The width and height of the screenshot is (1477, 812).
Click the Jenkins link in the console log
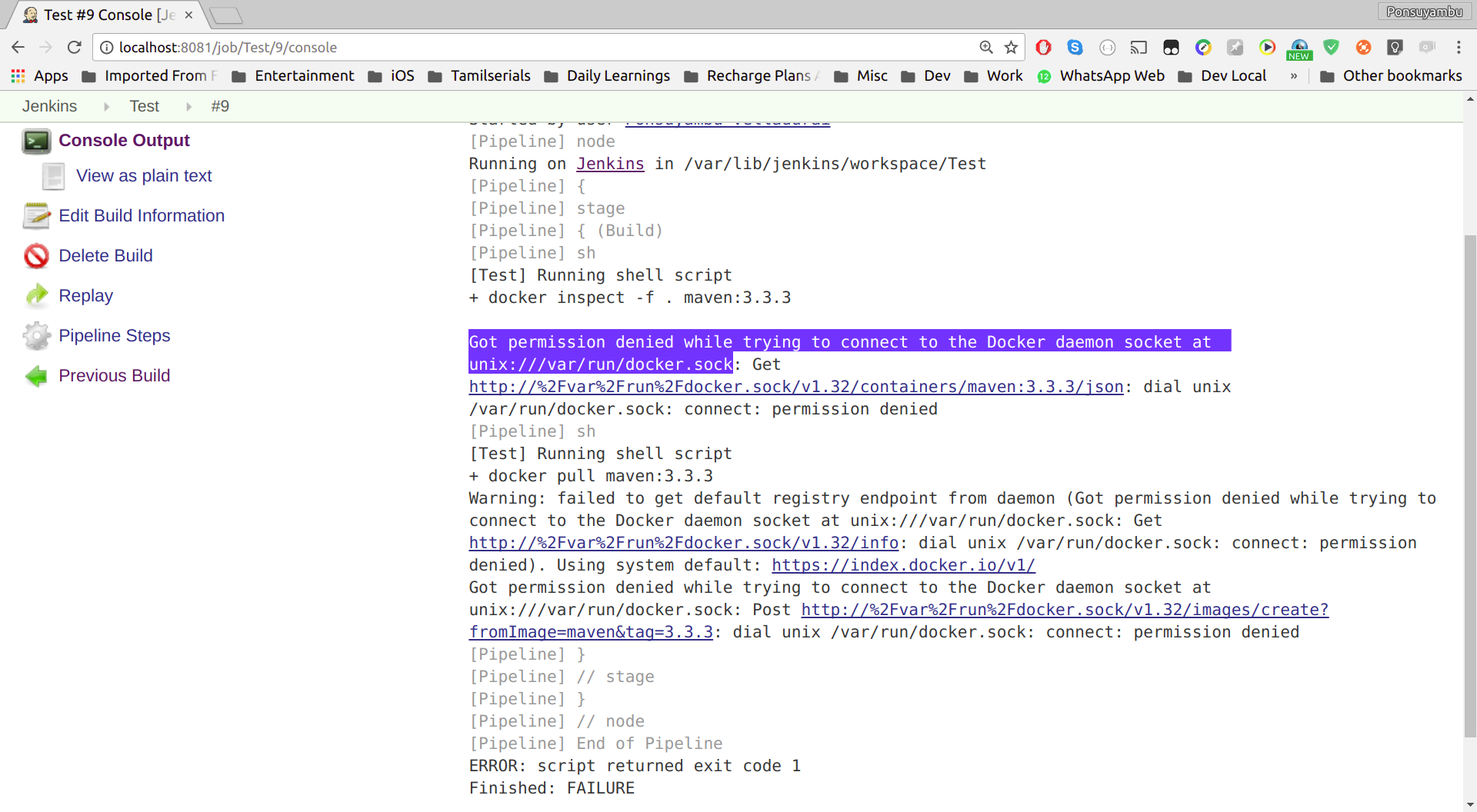tap(610, 164)
